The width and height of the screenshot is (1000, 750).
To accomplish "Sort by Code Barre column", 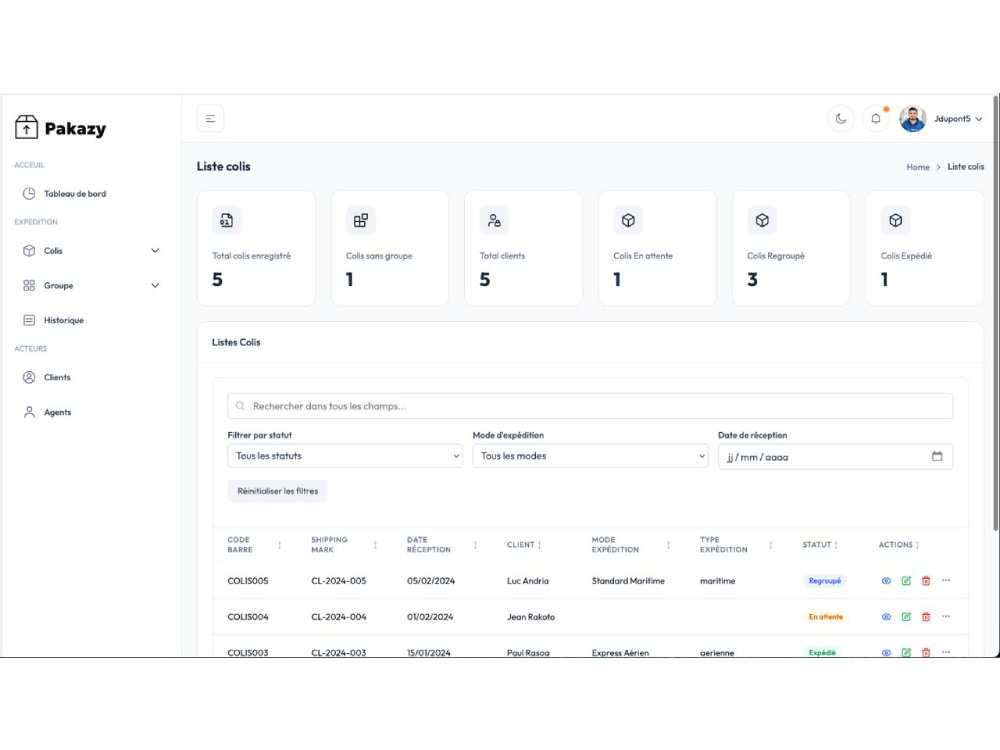I will [x=279, y=545].
